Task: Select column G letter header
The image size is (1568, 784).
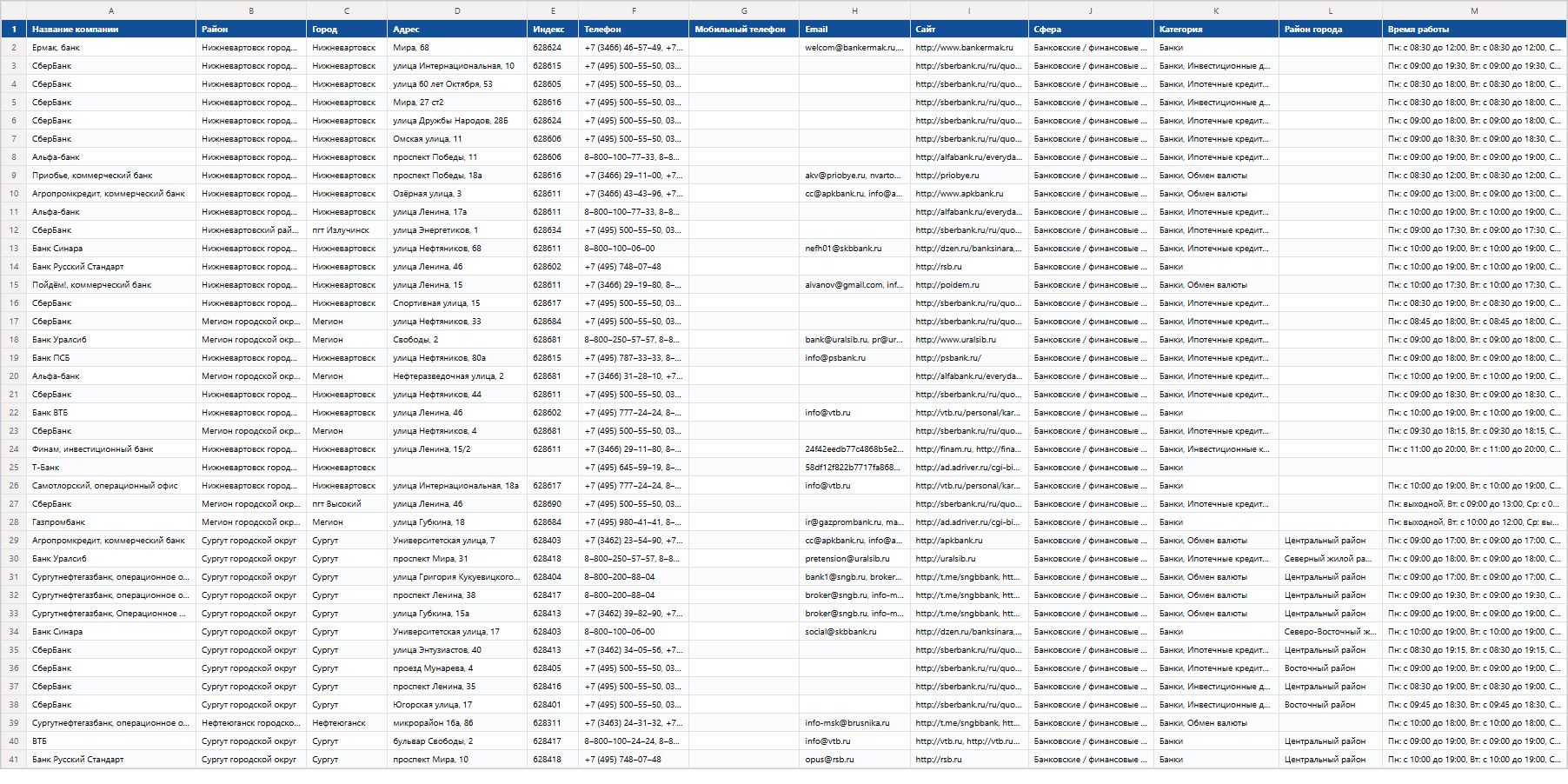Action: click(x=744, y=10)
